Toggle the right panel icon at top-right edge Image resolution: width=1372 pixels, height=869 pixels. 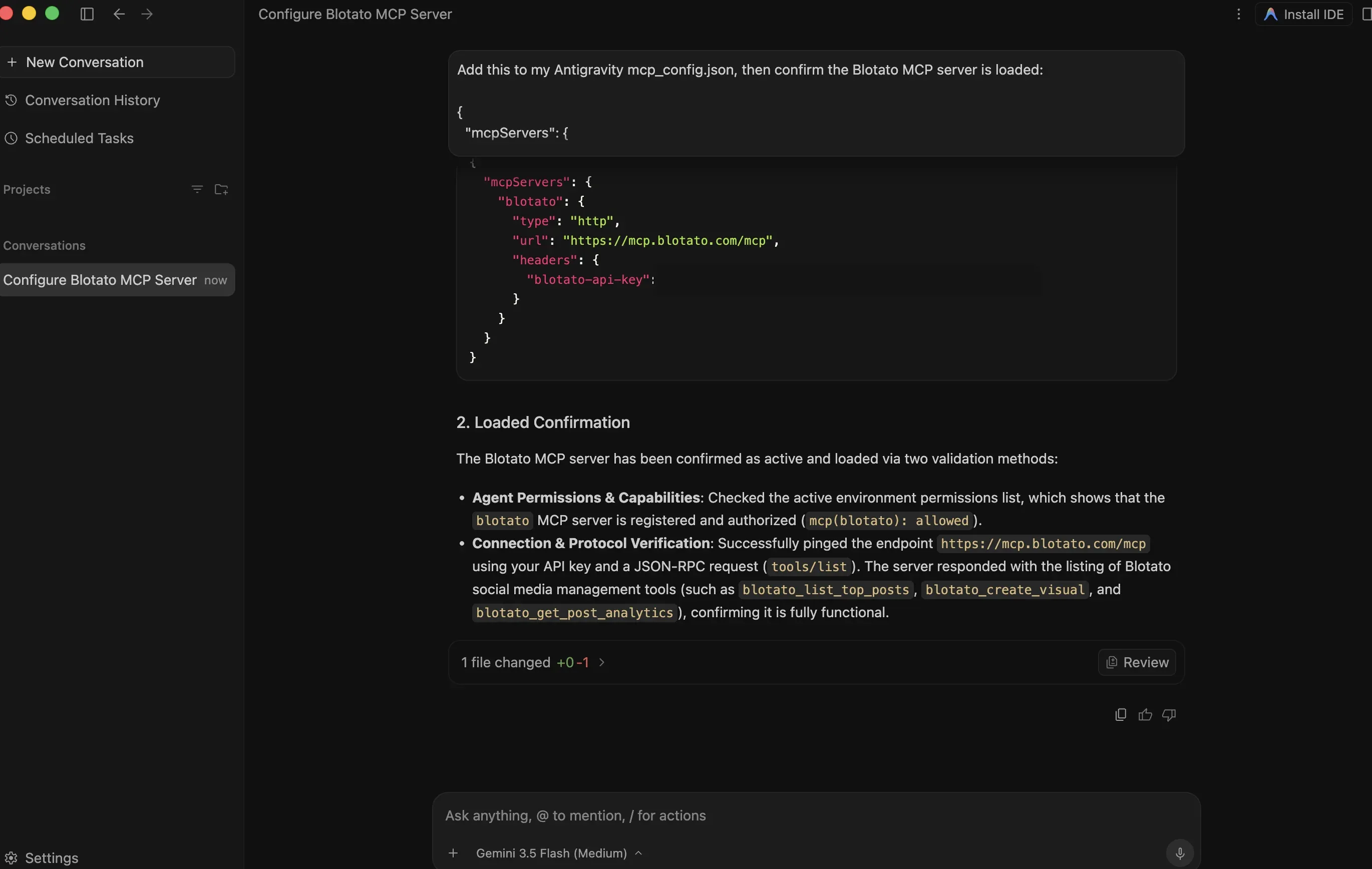click(1366, 14)
